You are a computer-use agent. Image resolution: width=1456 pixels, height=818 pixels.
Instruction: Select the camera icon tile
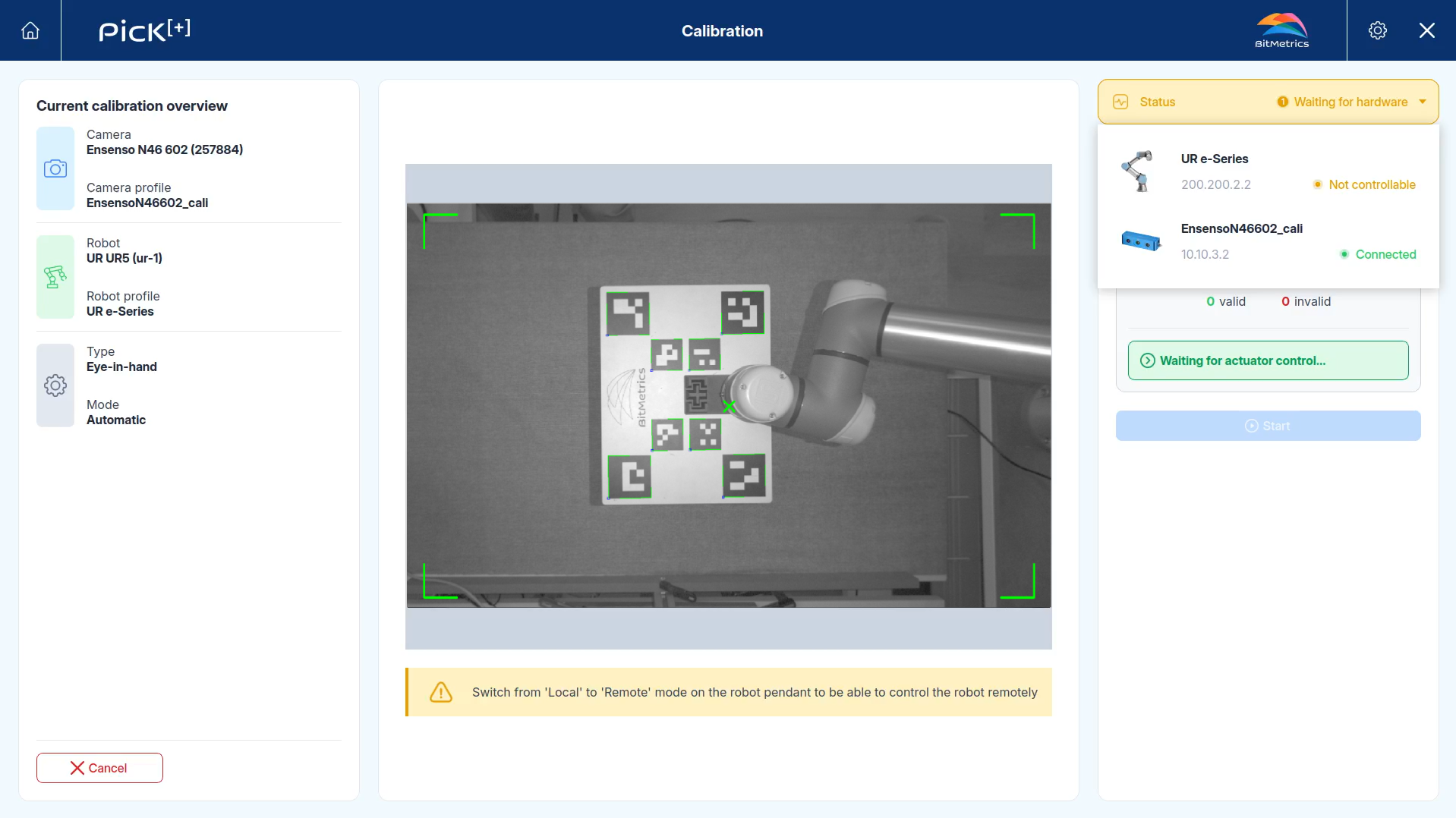point(55,168)
